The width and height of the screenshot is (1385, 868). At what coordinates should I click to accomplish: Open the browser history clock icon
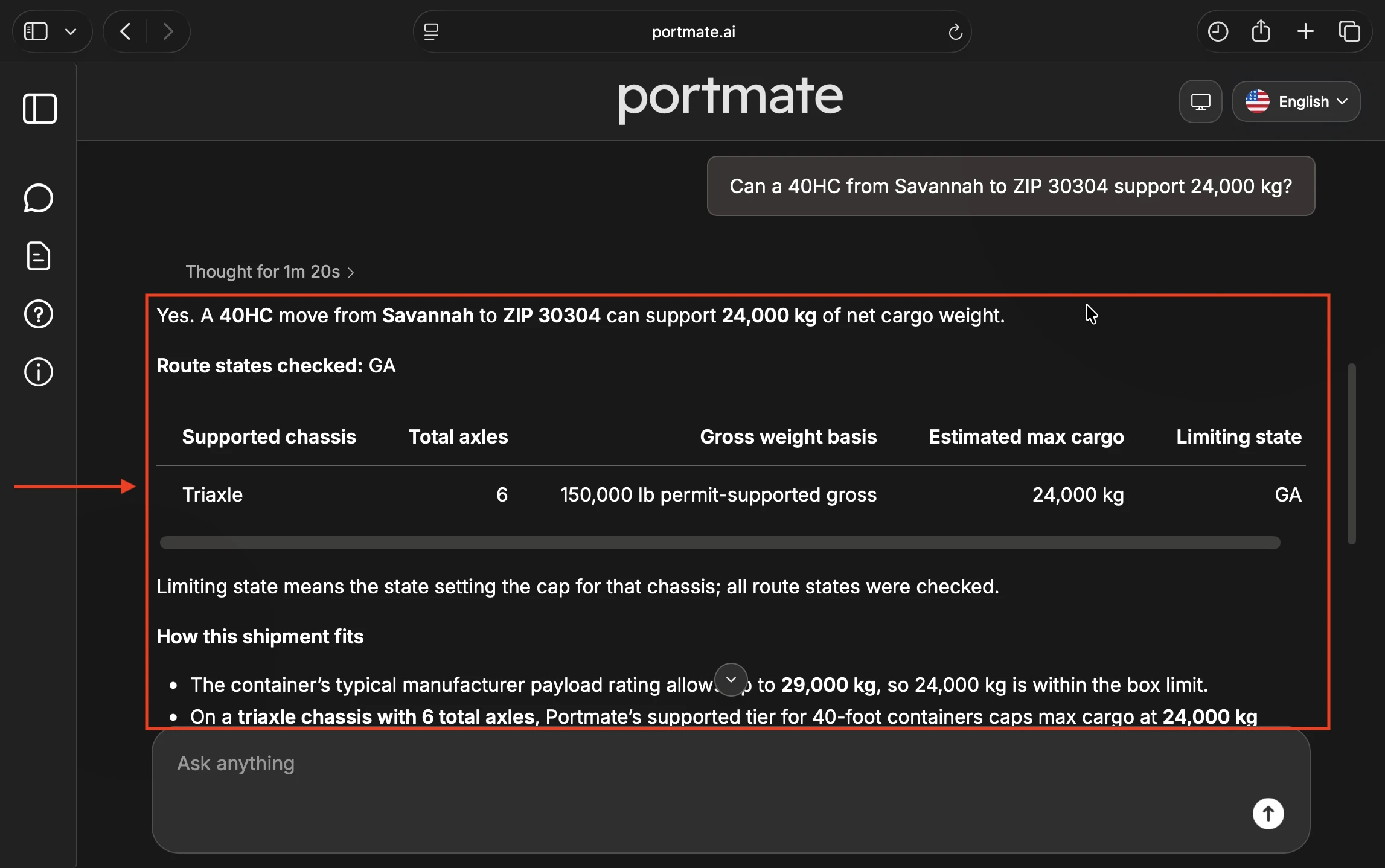(1218, 31)
